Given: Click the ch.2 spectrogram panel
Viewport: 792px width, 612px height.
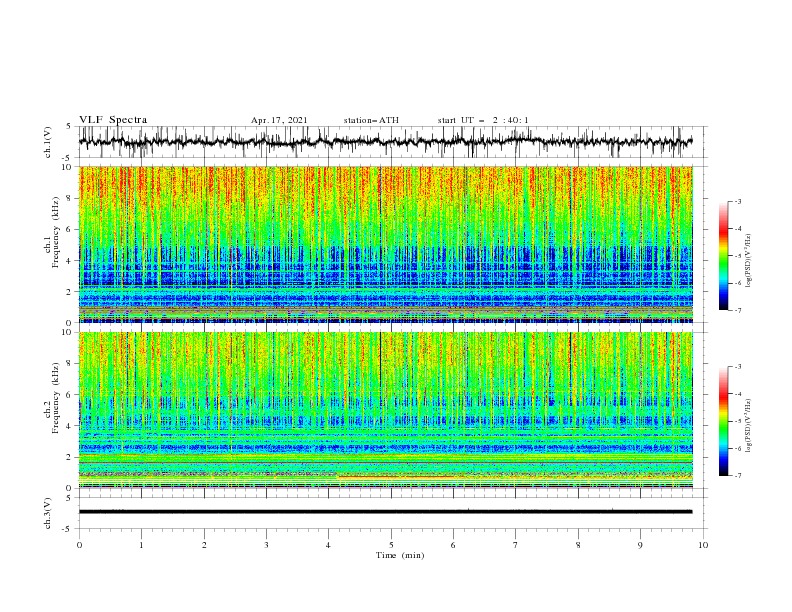Looking at the screenshot, I should 385,410.
